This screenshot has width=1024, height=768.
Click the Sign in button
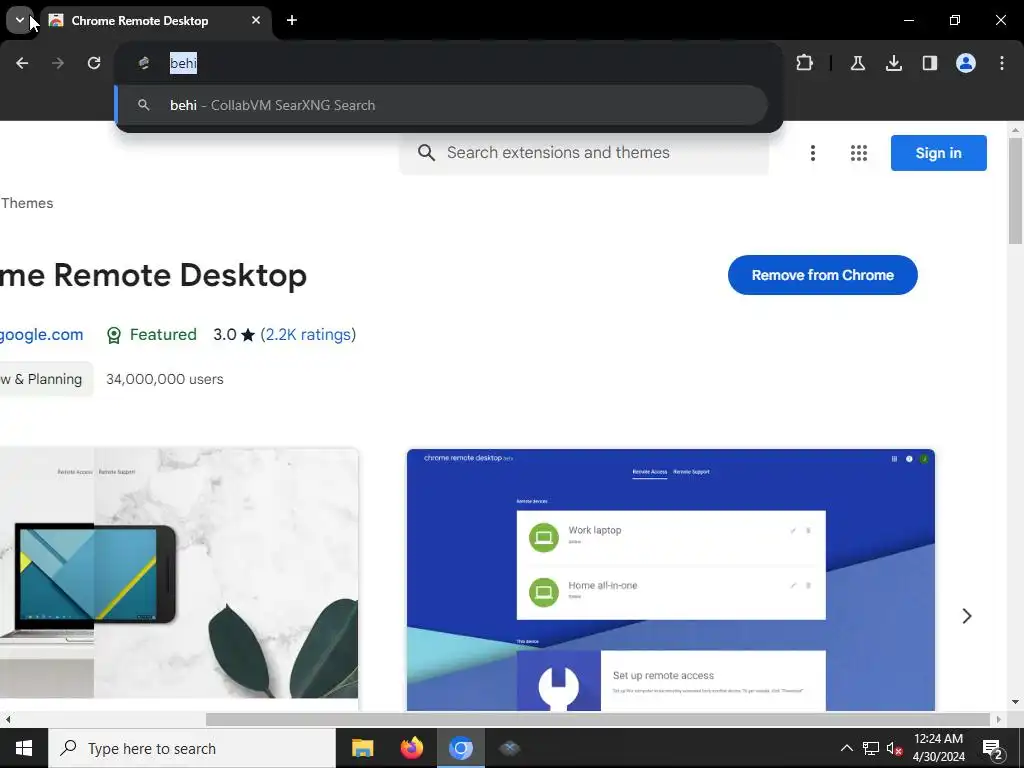(x=938, y=153)
